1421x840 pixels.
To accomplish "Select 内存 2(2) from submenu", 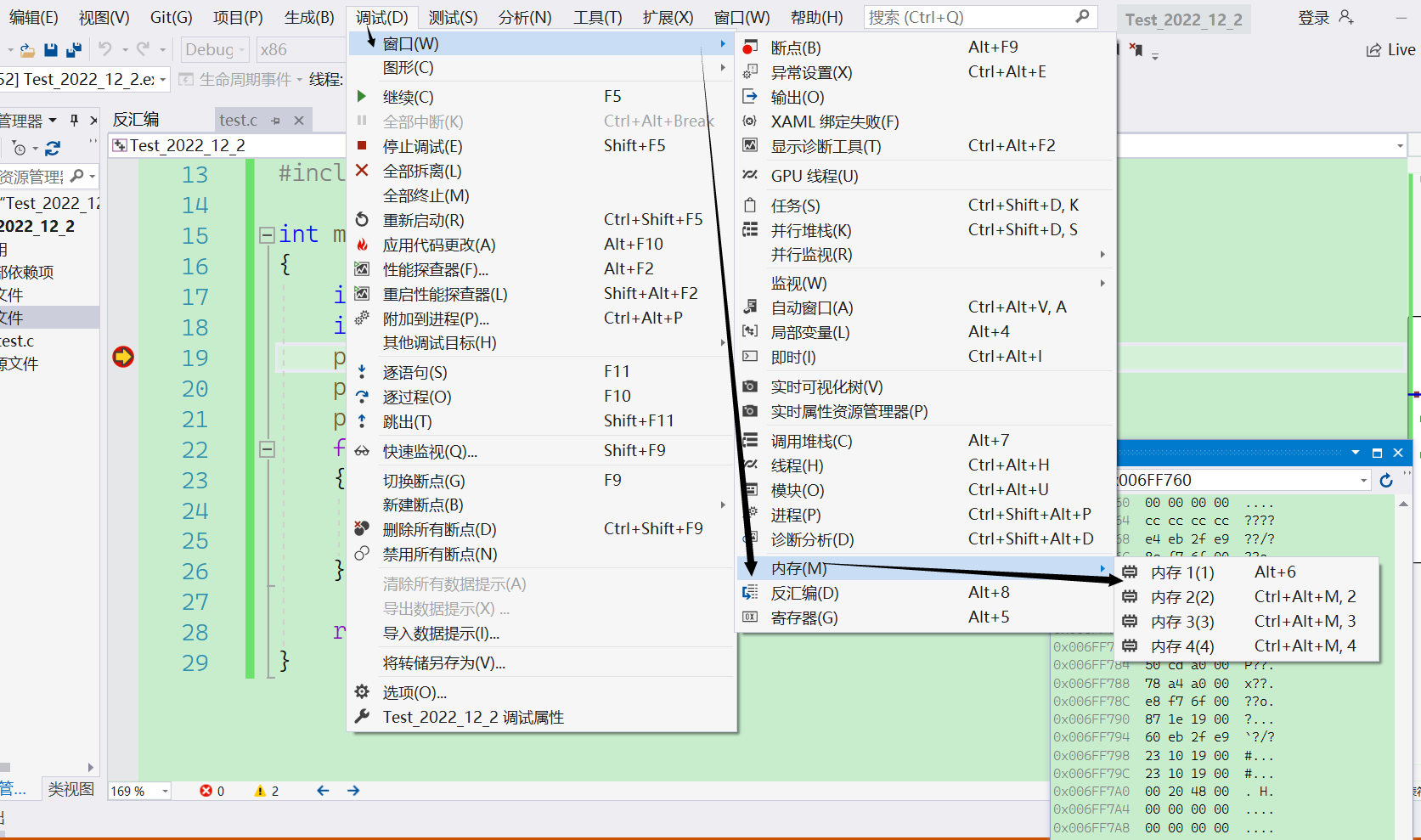I will [1246, 597].
